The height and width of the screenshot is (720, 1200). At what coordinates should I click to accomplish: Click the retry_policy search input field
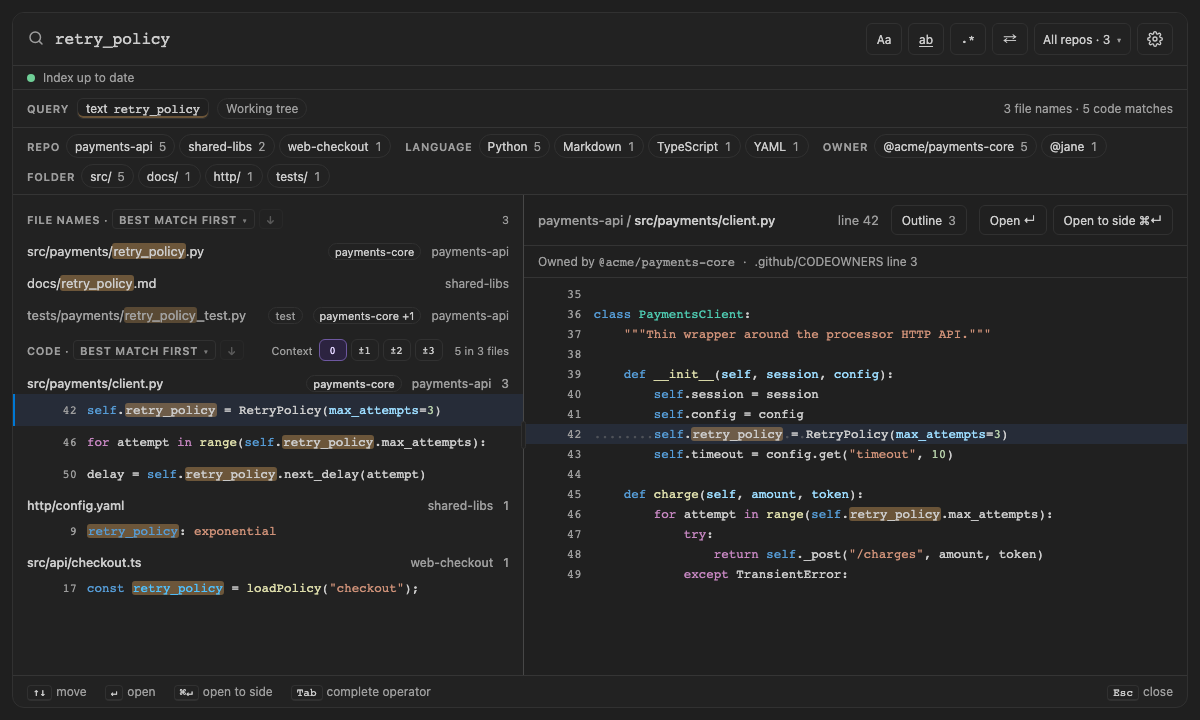point(450,39)
